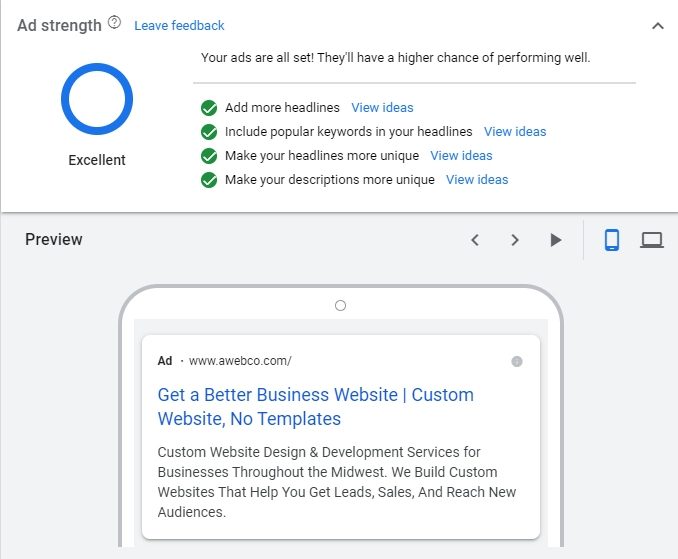View ideas for adding more headlines
Screen dimensions: 678x559
point(382,108)
